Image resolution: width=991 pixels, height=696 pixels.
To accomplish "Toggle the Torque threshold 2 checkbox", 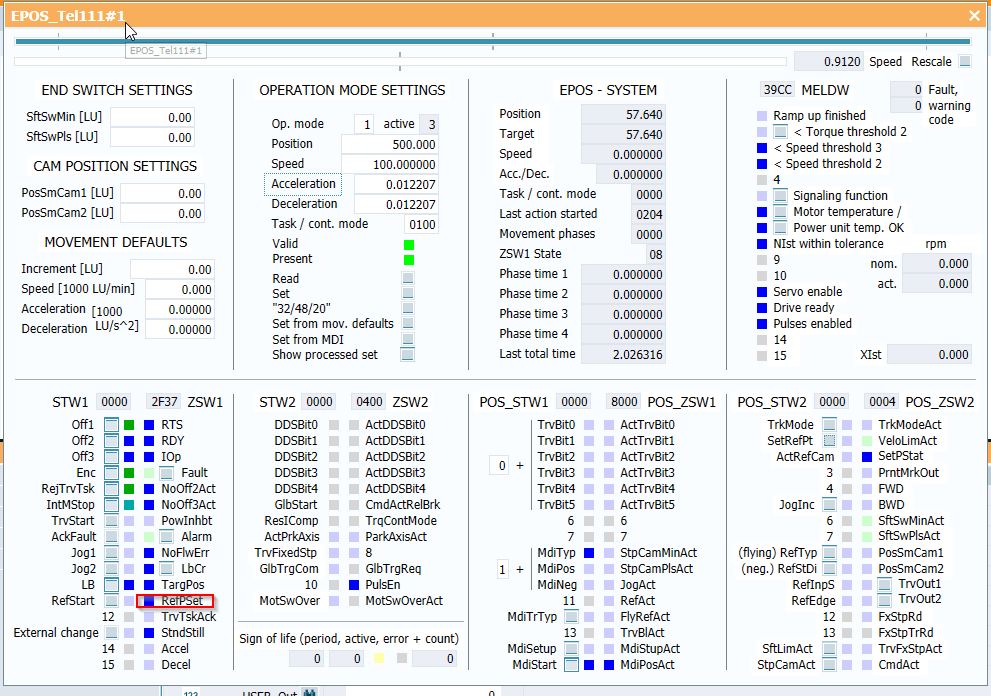I will point(781,131).
